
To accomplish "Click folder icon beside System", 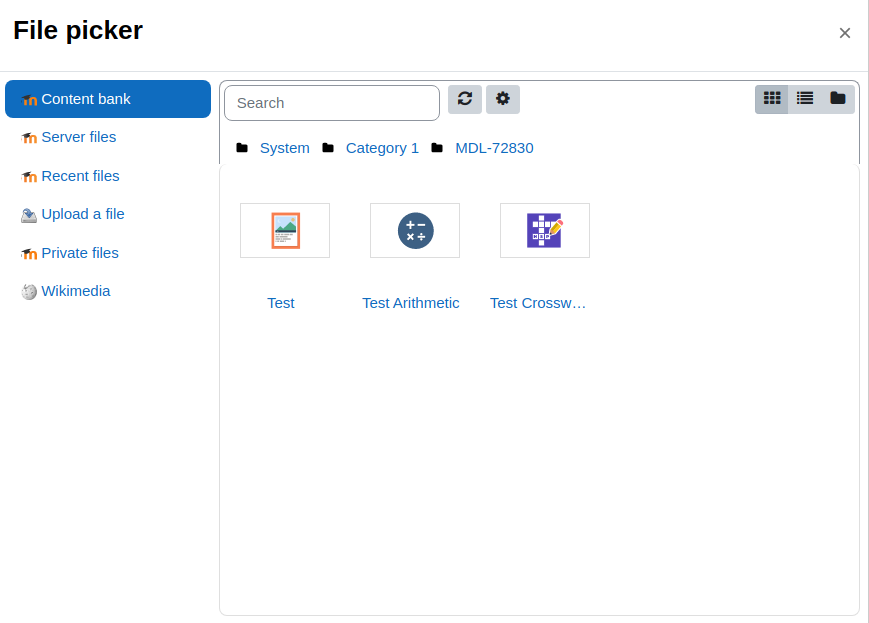I will 242,148.
